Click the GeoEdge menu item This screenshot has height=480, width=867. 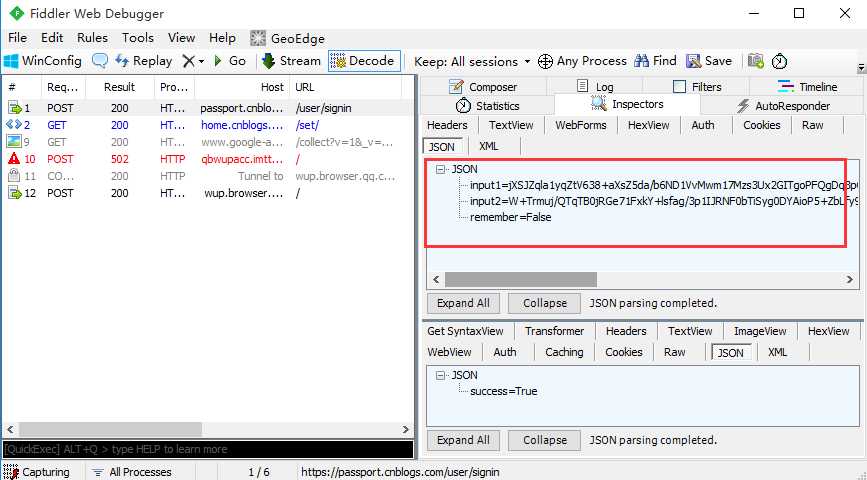click(x=287, y=38)
